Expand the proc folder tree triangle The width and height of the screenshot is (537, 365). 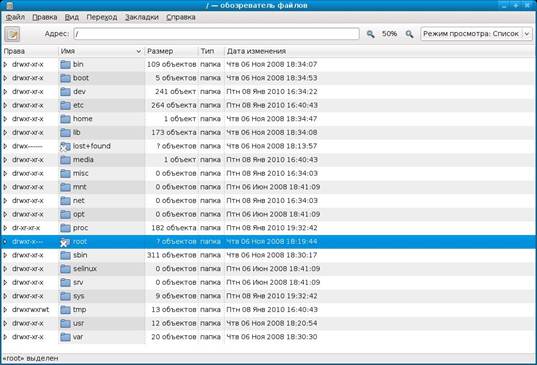click(5, 228)
